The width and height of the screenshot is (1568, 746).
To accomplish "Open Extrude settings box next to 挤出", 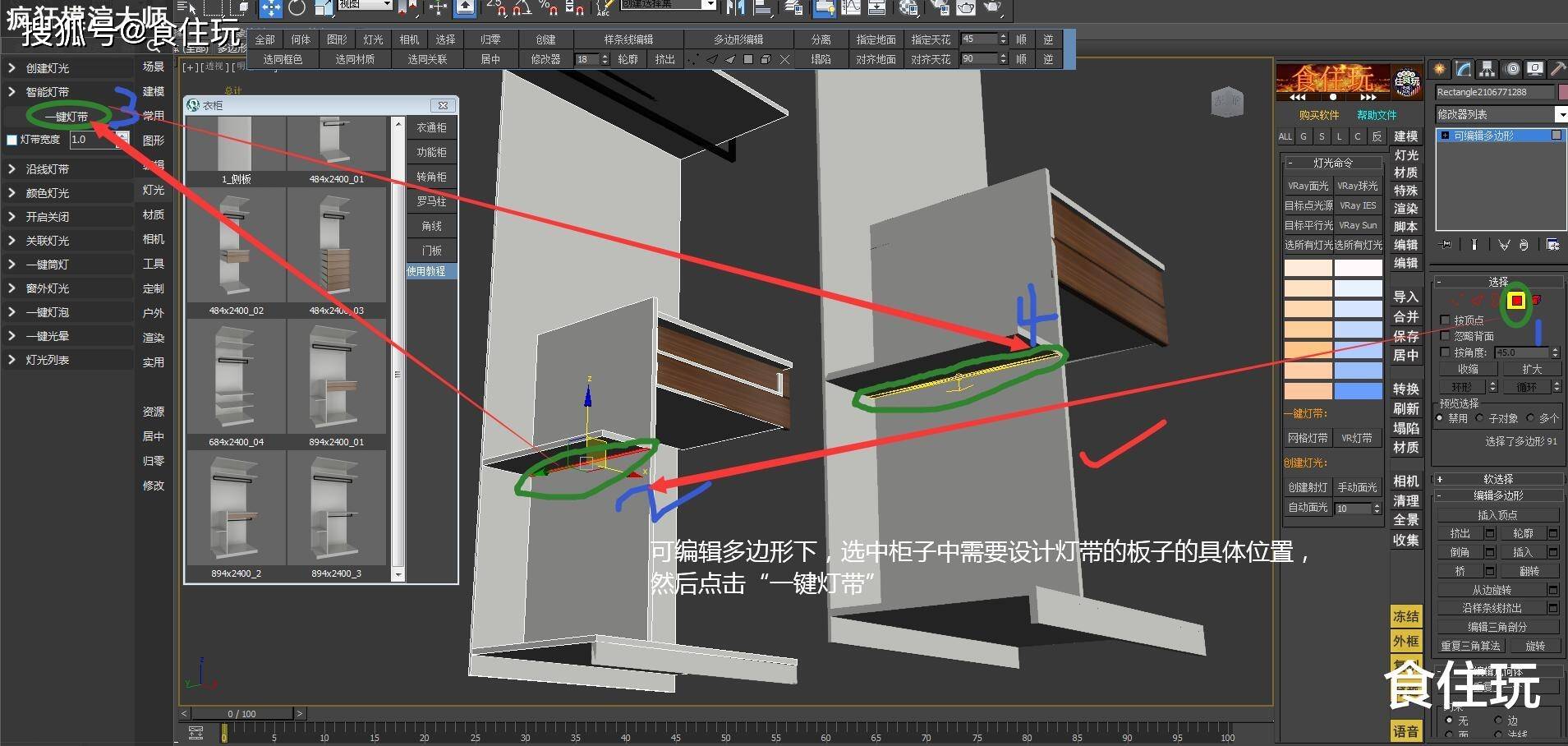I will (x=1489, y=533).
